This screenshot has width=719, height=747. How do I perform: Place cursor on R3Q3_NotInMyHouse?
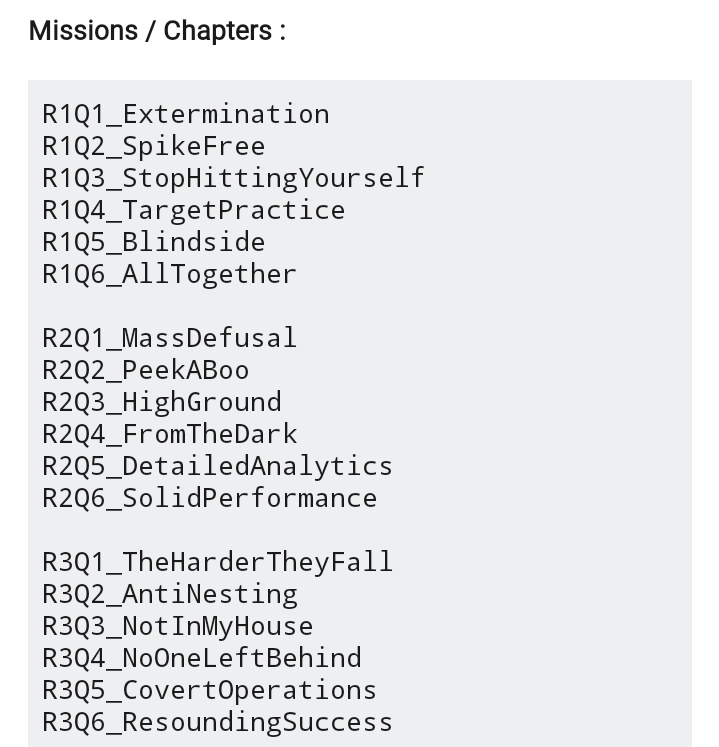click(178, 626)
